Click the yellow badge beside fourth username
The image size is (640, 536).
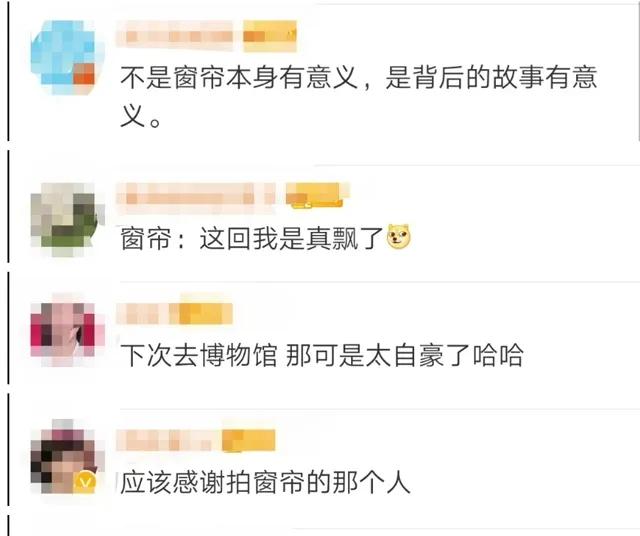(249, 440)
